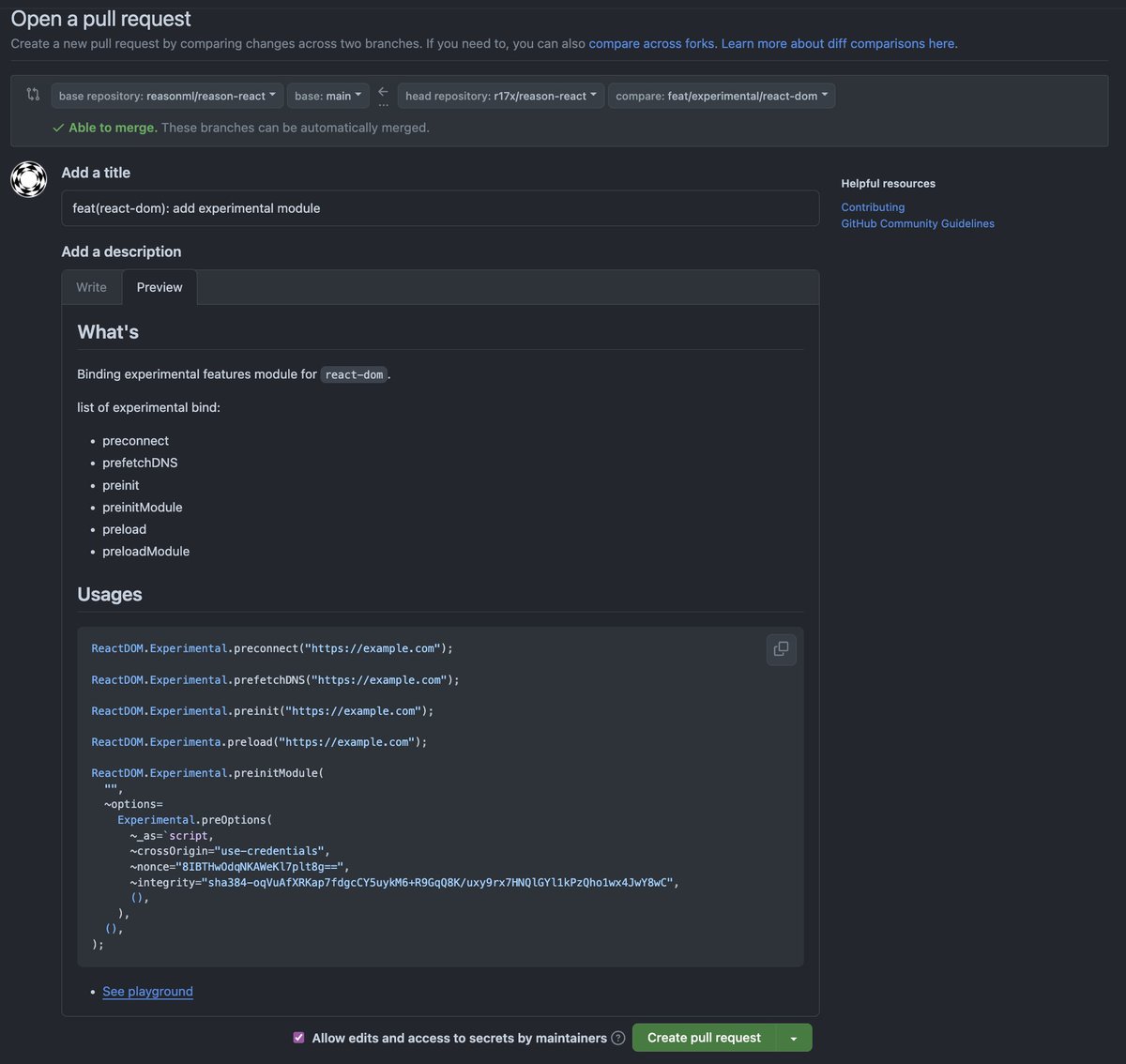Viewport: 1126px width, 1064px height.
Task: Select the Preview tab
Action: point(160,287)
